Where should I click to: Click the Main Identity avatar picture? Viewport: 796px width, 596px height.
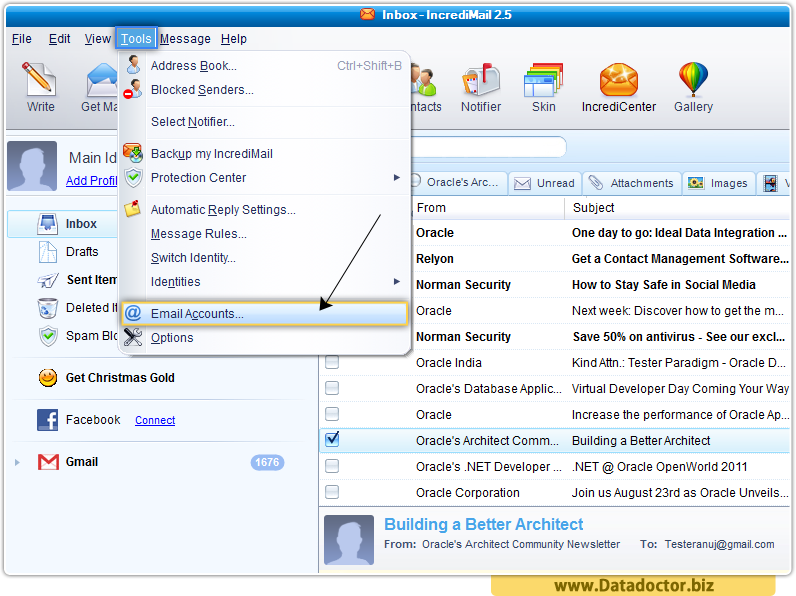tap(31, 165)
